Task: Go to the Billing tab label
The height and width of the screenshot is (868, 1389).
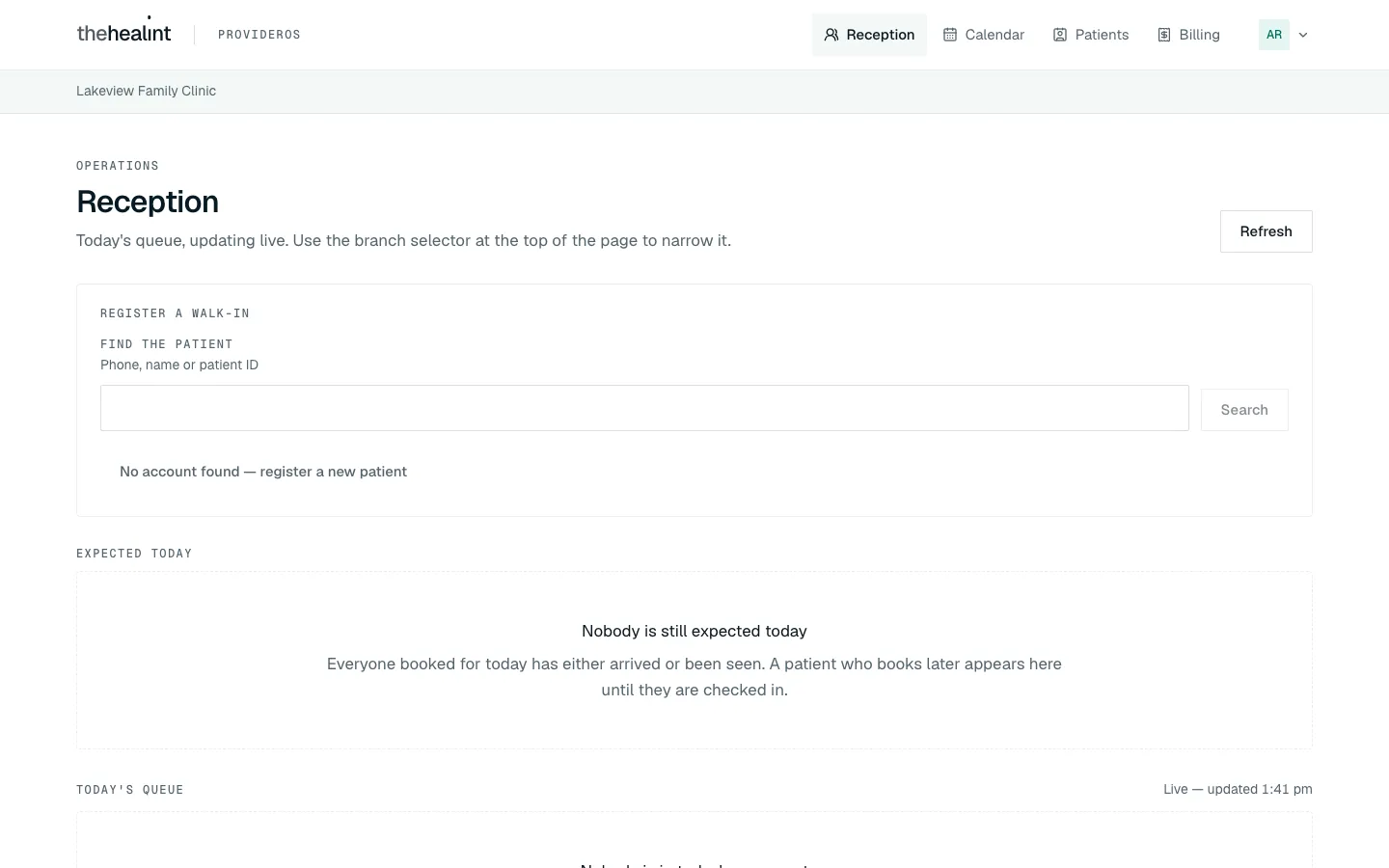Action: (x=1199, y=35)
